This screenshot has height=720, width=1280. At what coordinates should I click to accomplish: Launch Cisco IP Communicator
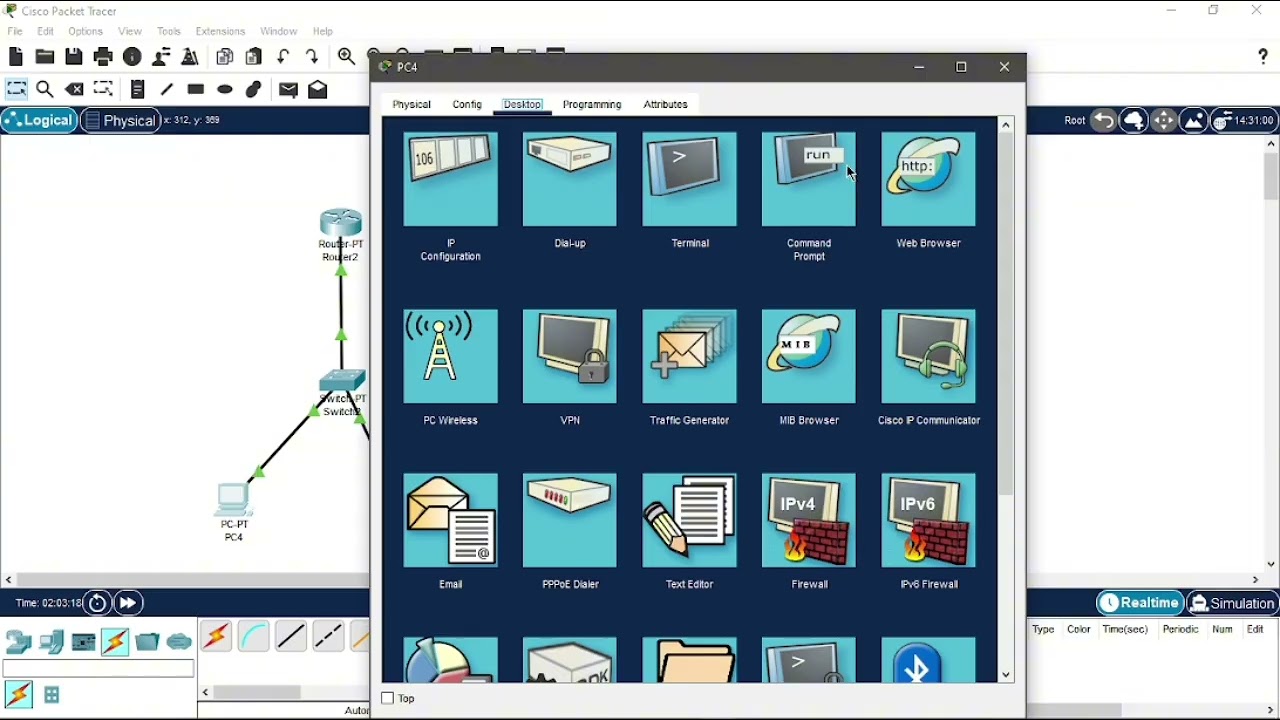[x=928, y=357]
